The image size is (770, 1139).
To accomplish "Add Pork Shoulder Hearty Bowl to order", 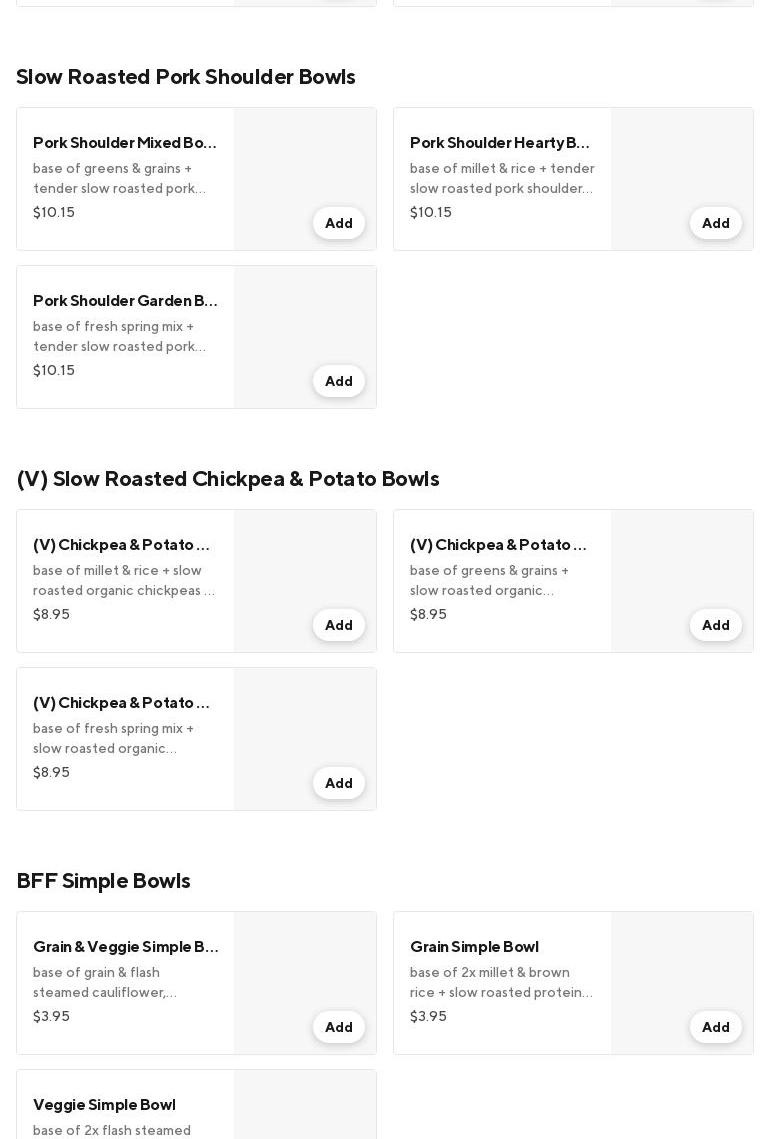I will point(715,223).
